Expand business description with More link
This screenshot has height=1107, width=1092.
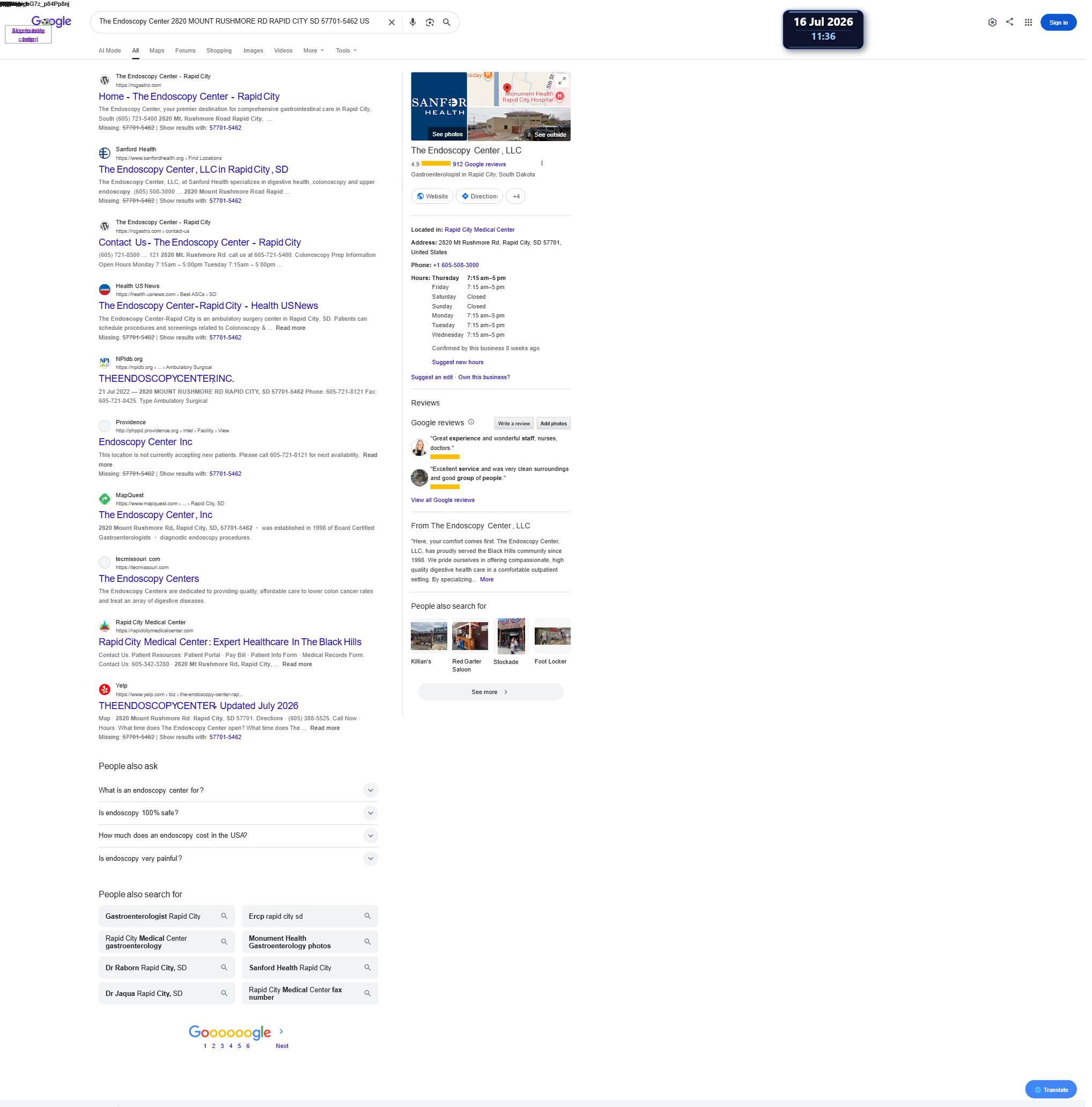coord(486,580)
